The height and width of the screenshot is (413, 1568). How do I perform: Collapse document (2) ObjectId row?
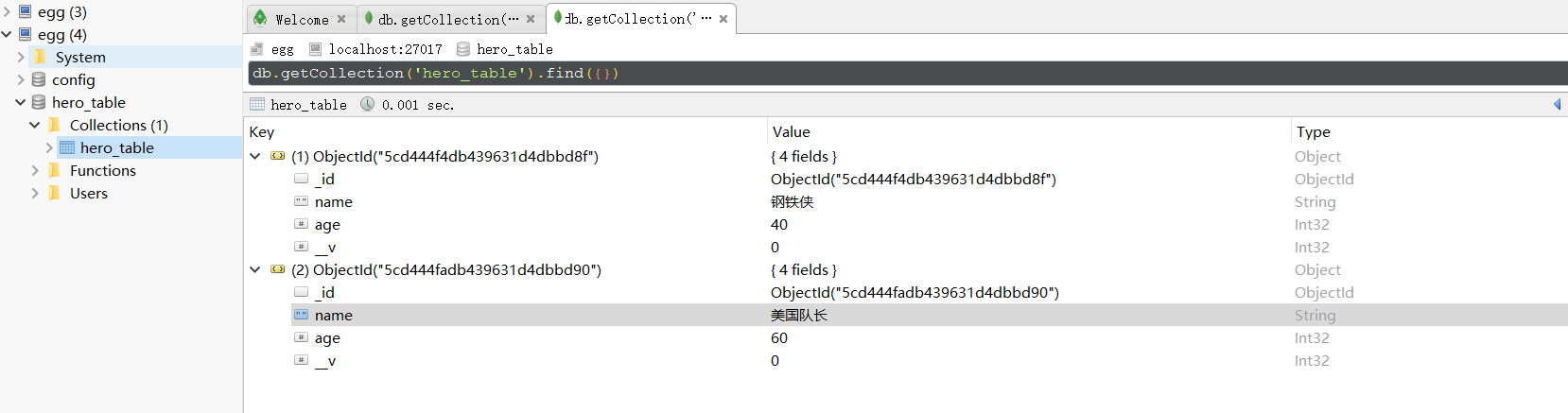[255, 270]
